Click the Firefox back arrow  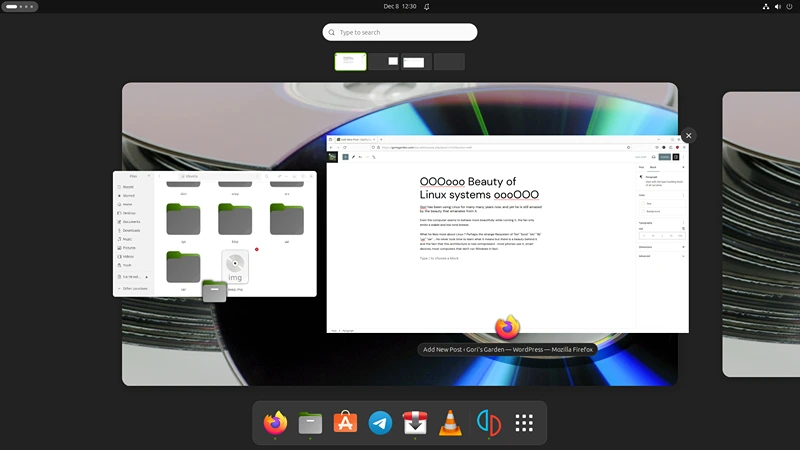click(x=331, y=147)
